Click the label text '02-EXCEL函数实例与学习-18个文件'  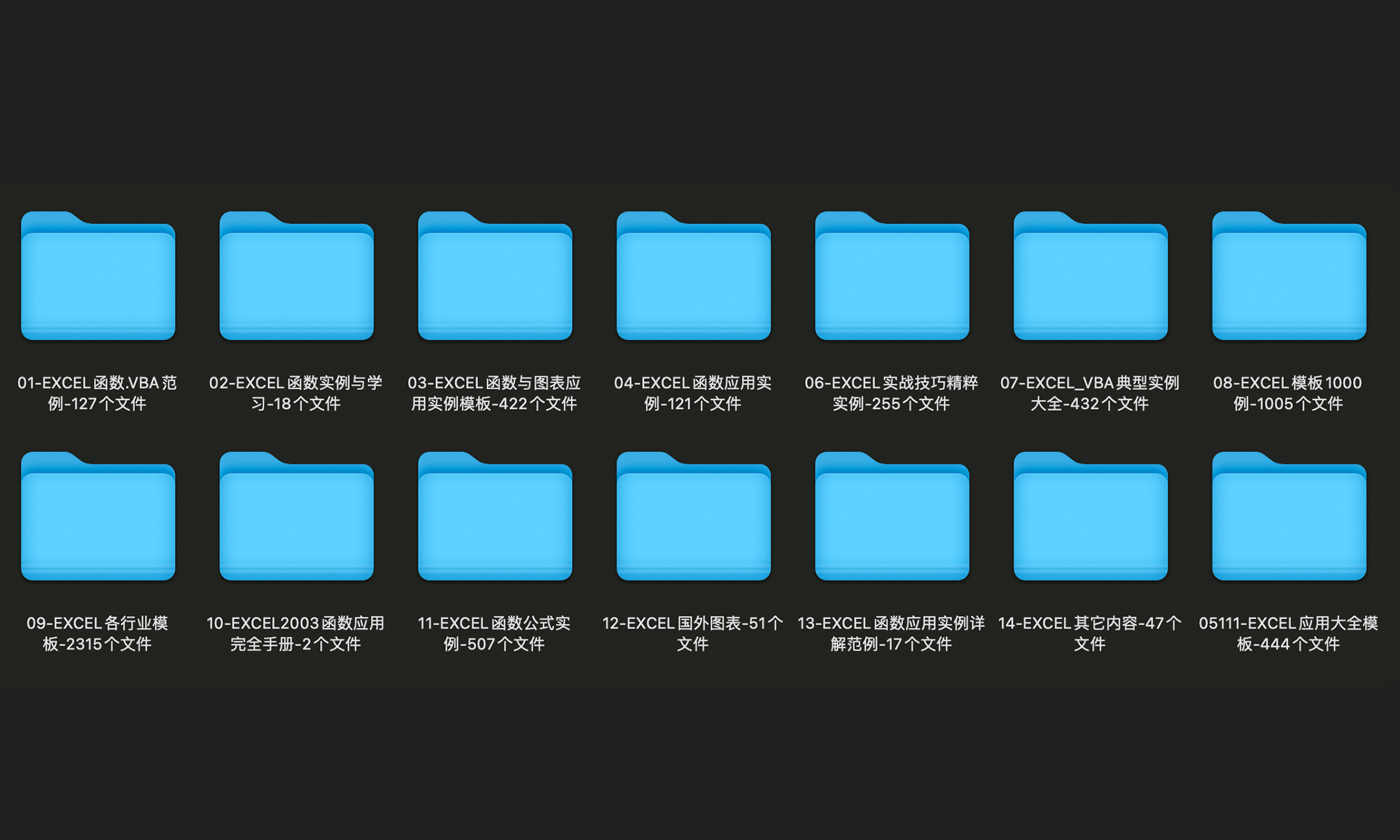coord(296,393)
